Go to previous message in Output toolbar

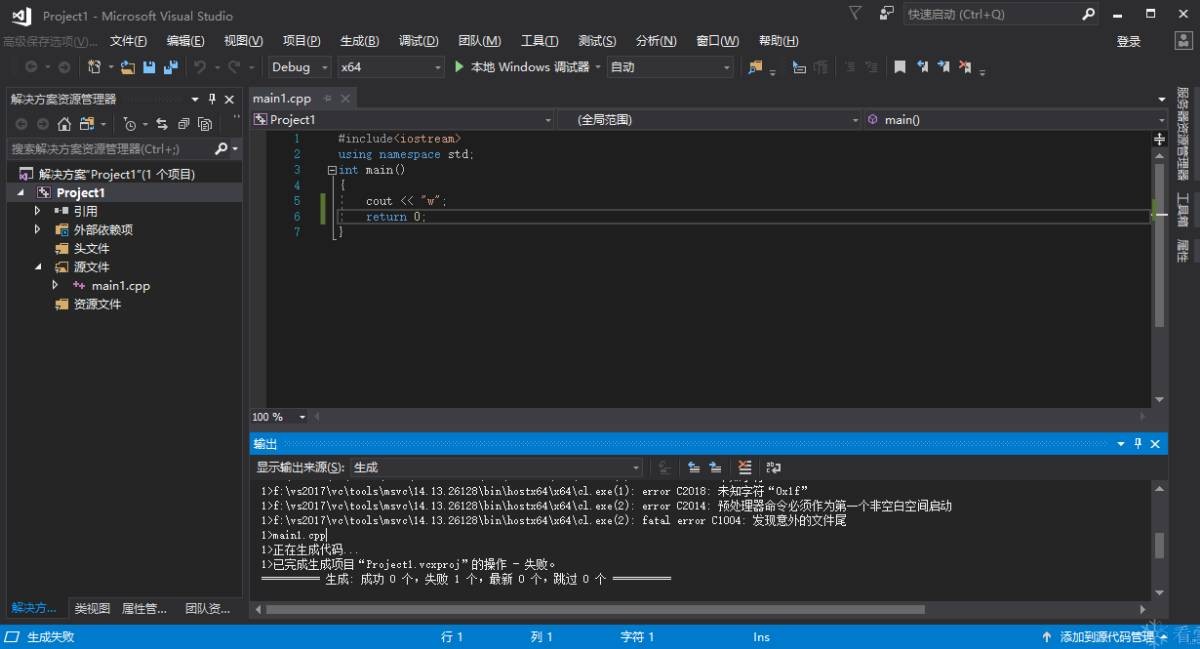(x=694, y=467)
